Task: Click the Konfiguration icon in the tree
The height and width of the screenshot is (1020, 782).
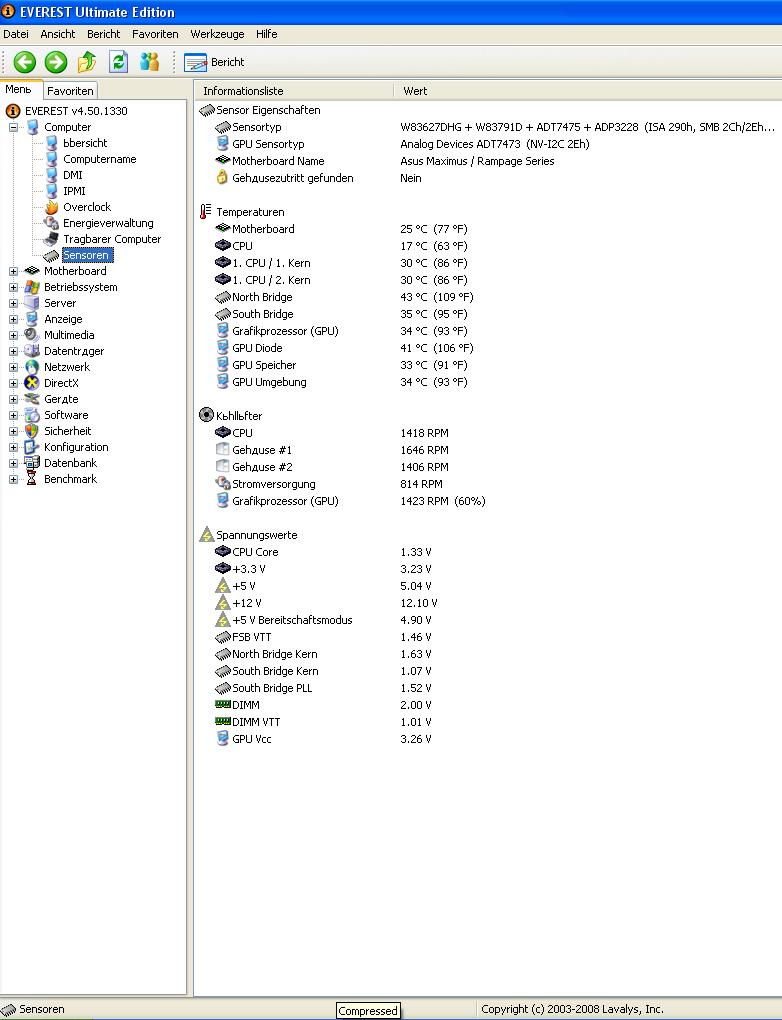Action: [x=31, y=448]
